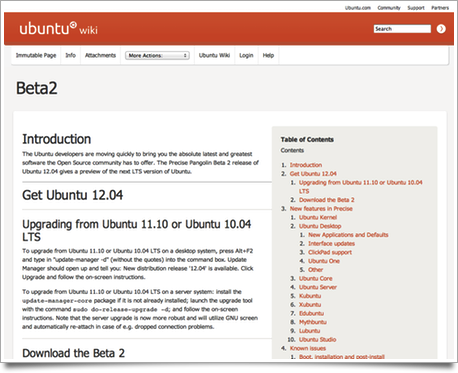Open the Ubuntu.com top link
Image resolution: width=458 pixels, height=373 pixels.
point(358,8)
